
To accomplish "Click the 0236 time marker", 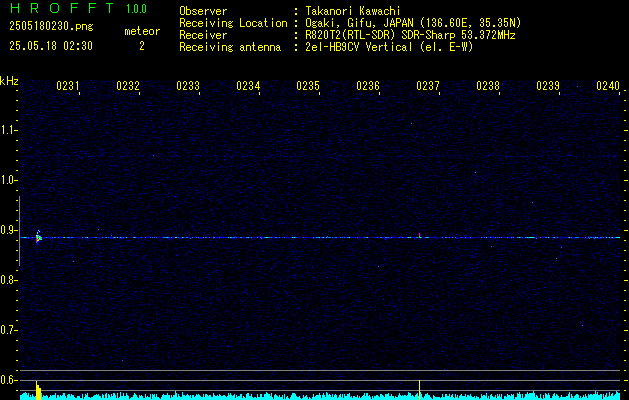I will [368, 86].
